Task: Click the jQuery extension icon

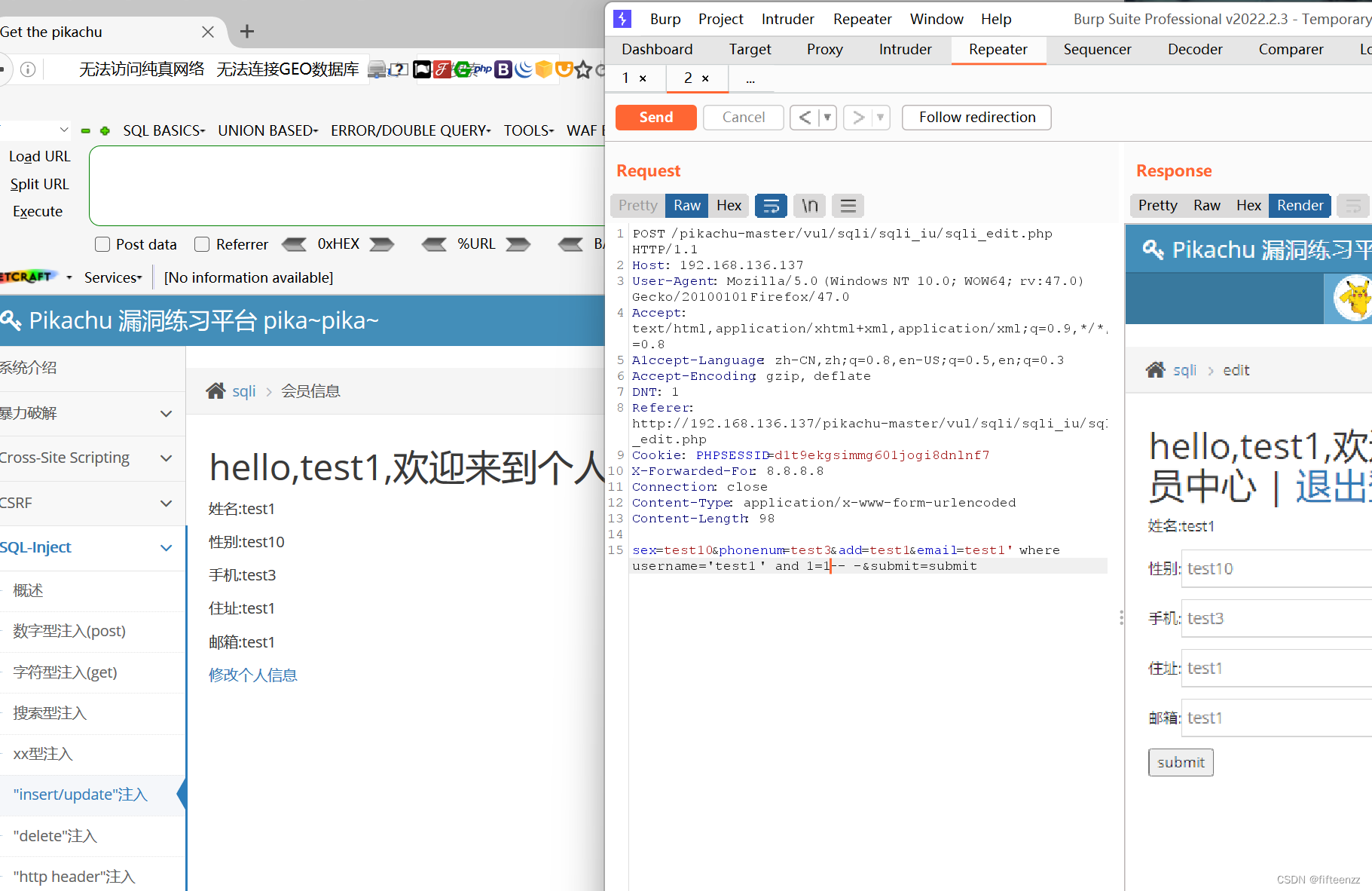Action: pyautogui.click(x=524, y=69)
